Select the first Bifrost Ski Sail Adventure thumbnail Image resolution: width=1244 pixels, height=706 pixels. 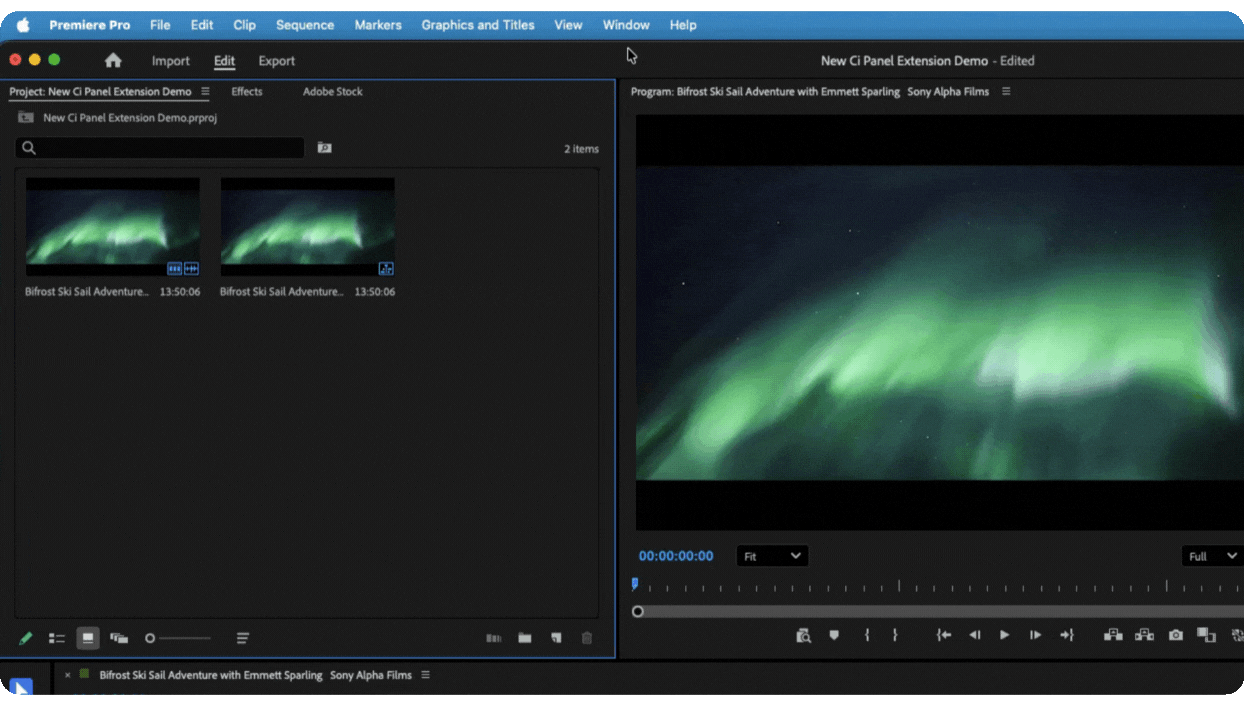(x=113, y=227)
